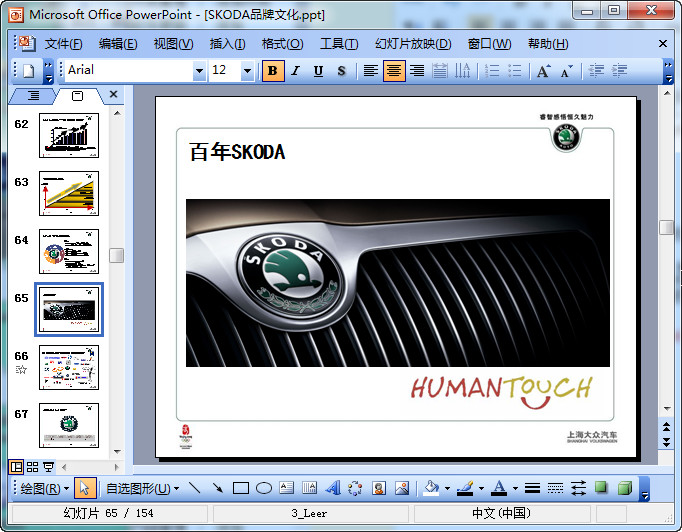
Task: Select the Arrow drawing tool
Action: click(217, 488)
